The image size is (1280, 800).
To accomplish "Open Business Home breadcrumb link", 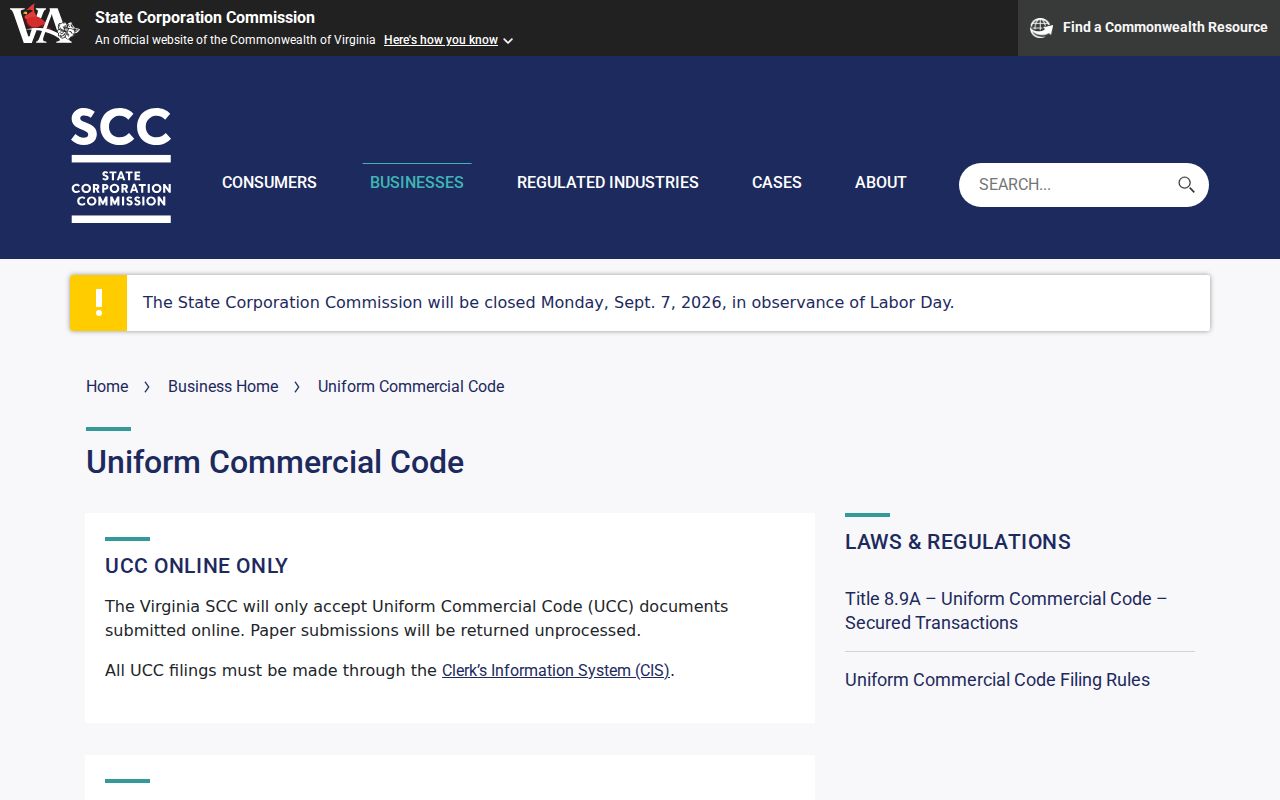I will pos(223,386).
